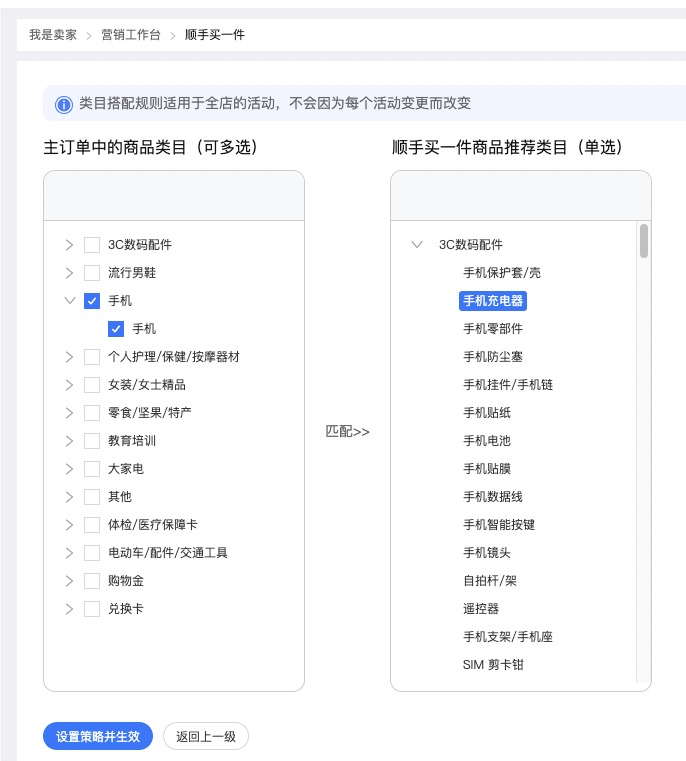Click the 匹配>> label between panels

347,431
